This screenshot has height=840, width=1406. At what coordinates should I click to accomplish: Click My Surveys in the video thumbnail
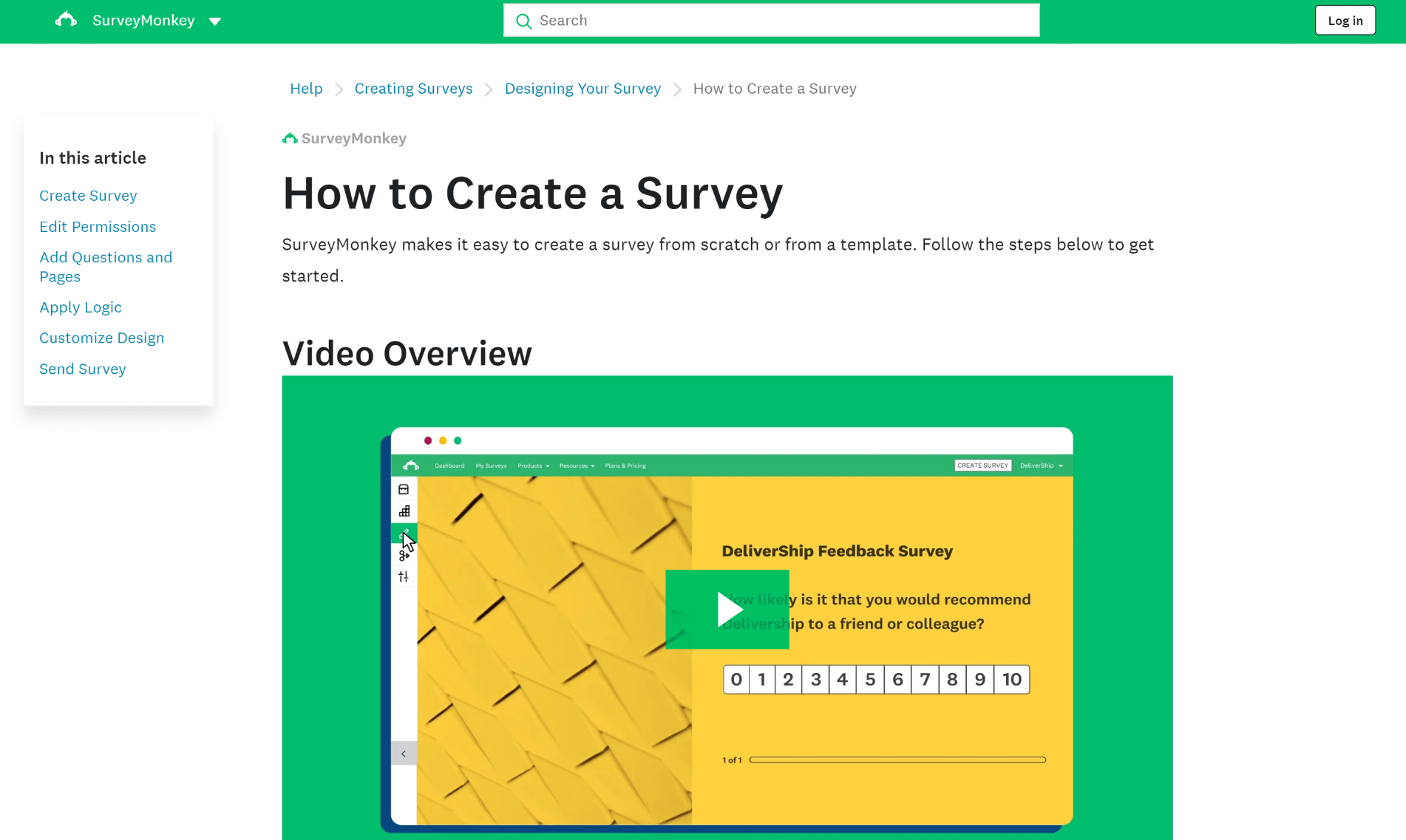[x=491, y=466]
